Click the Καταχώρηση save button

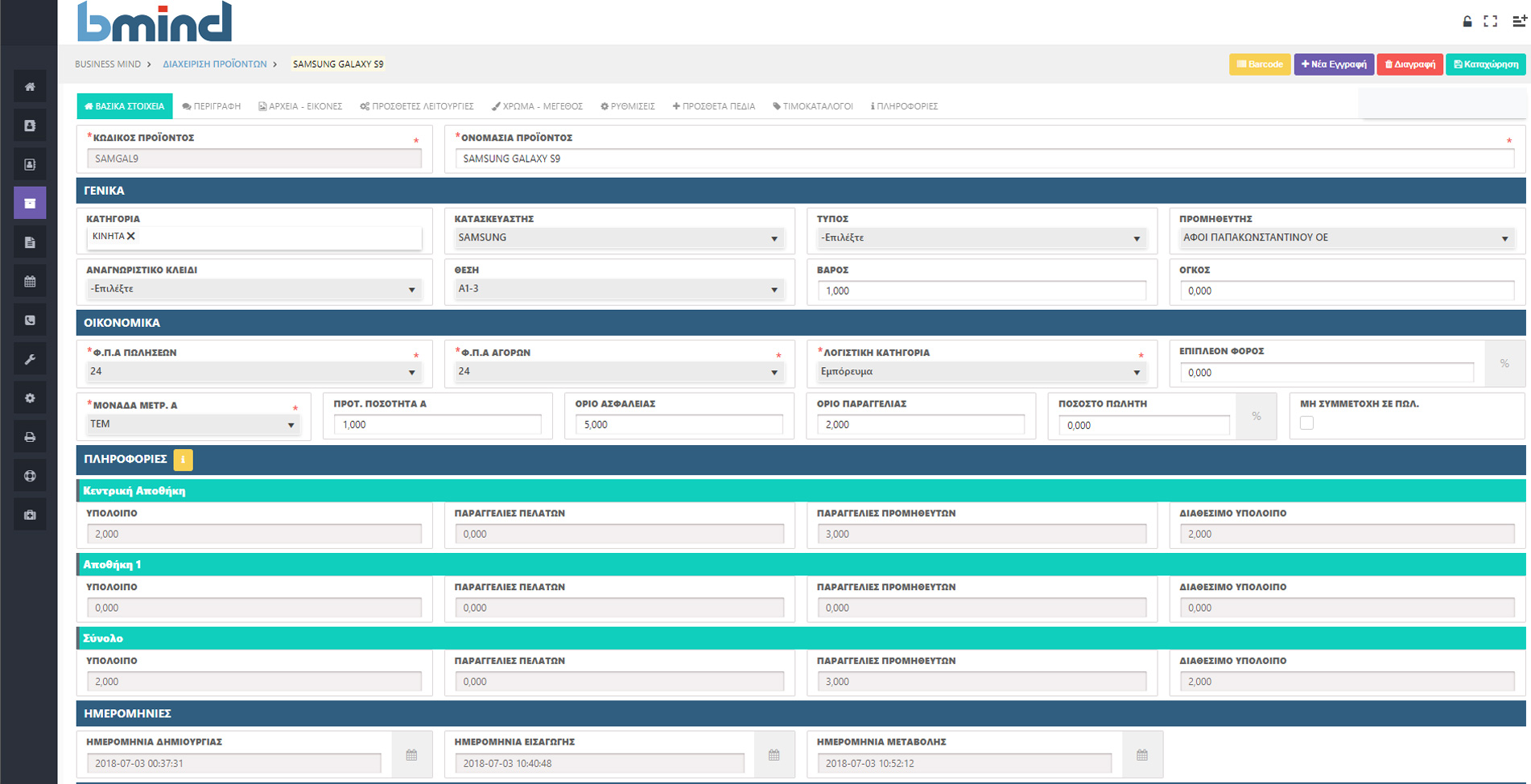point(1486,64)
